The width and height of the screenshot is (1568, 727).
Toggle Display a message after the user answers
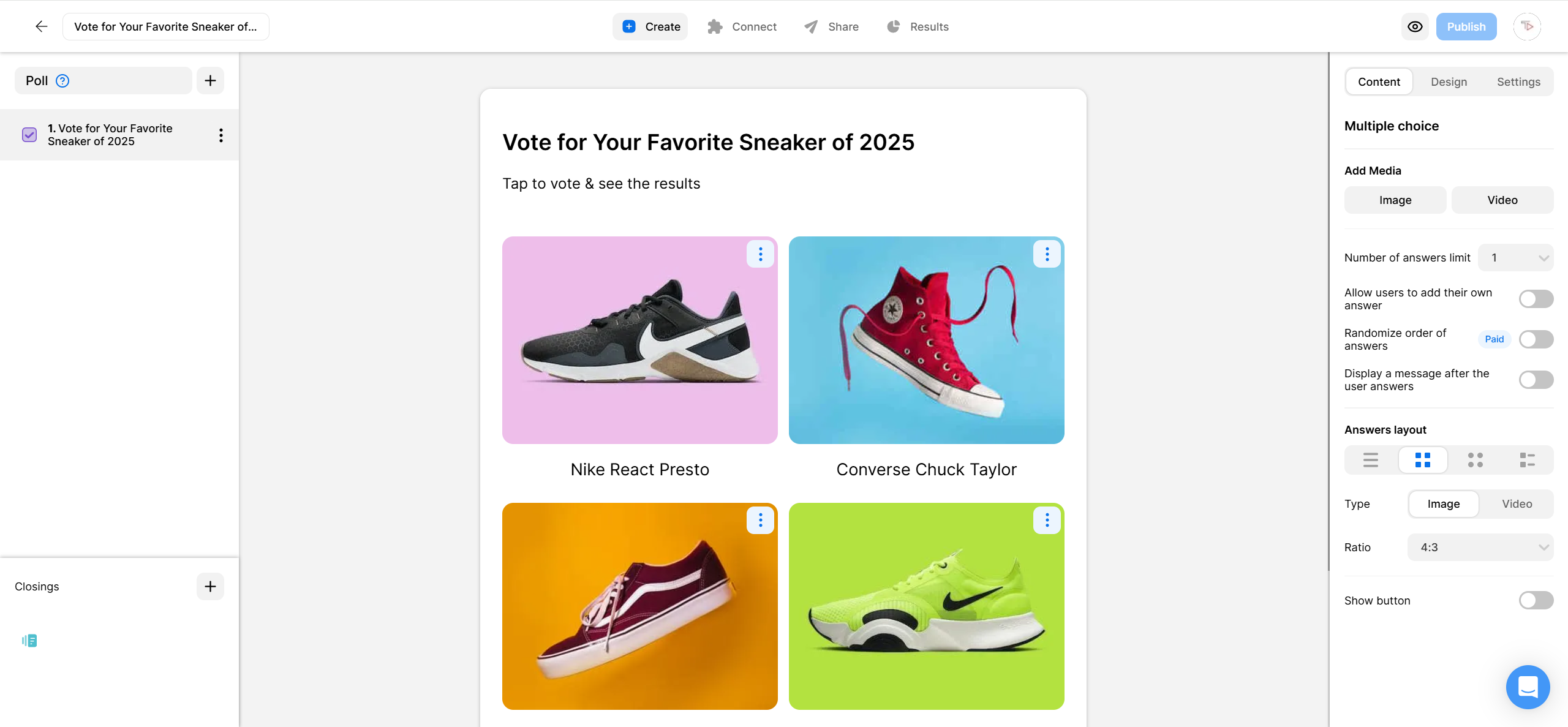(1535, 380)
